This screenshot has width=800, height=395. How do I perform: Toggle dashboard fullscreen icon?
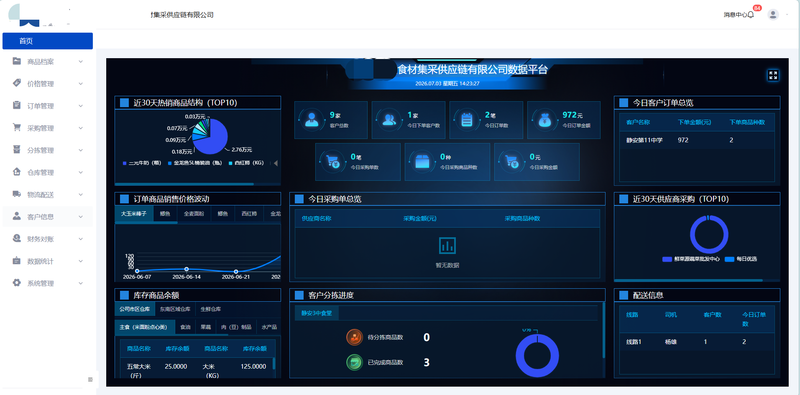pos(773,76)
